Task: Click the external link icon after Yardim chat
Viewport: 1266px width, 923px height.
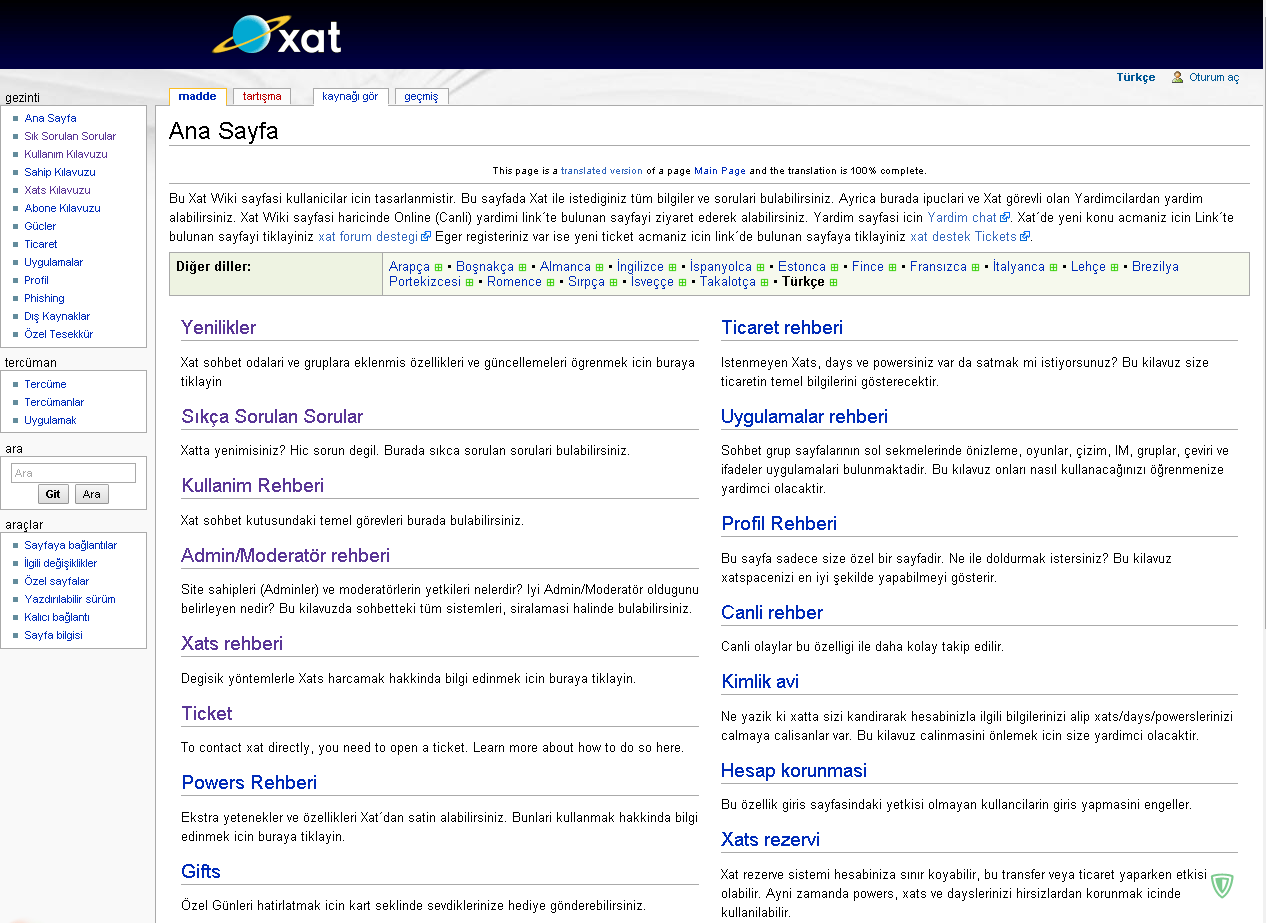Action: point(1005,217)
